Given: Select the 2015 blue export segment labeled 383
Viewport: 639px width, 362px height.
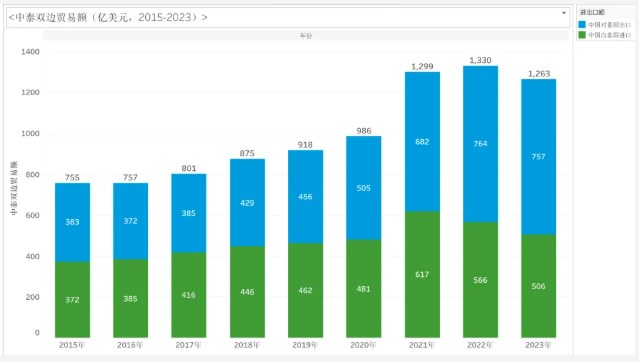Looking at the screenshot, I should pyautogui.click(x=73, y=223).
